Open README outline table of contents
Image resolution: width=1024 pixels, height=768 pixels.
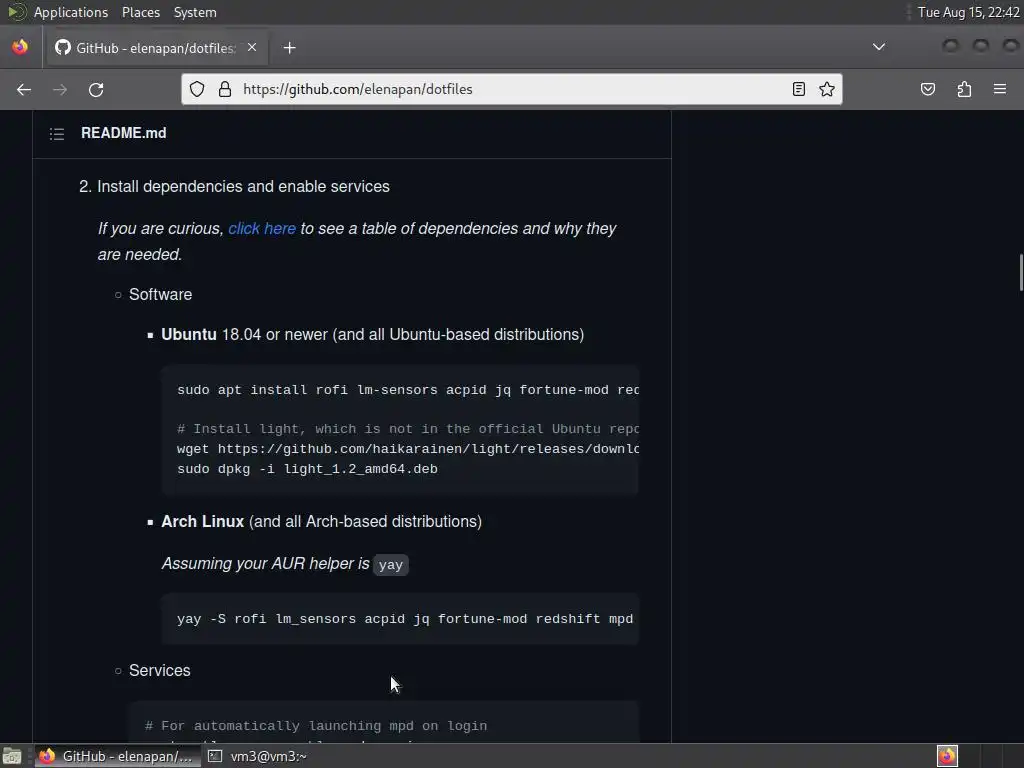click(x=57, y=134)
